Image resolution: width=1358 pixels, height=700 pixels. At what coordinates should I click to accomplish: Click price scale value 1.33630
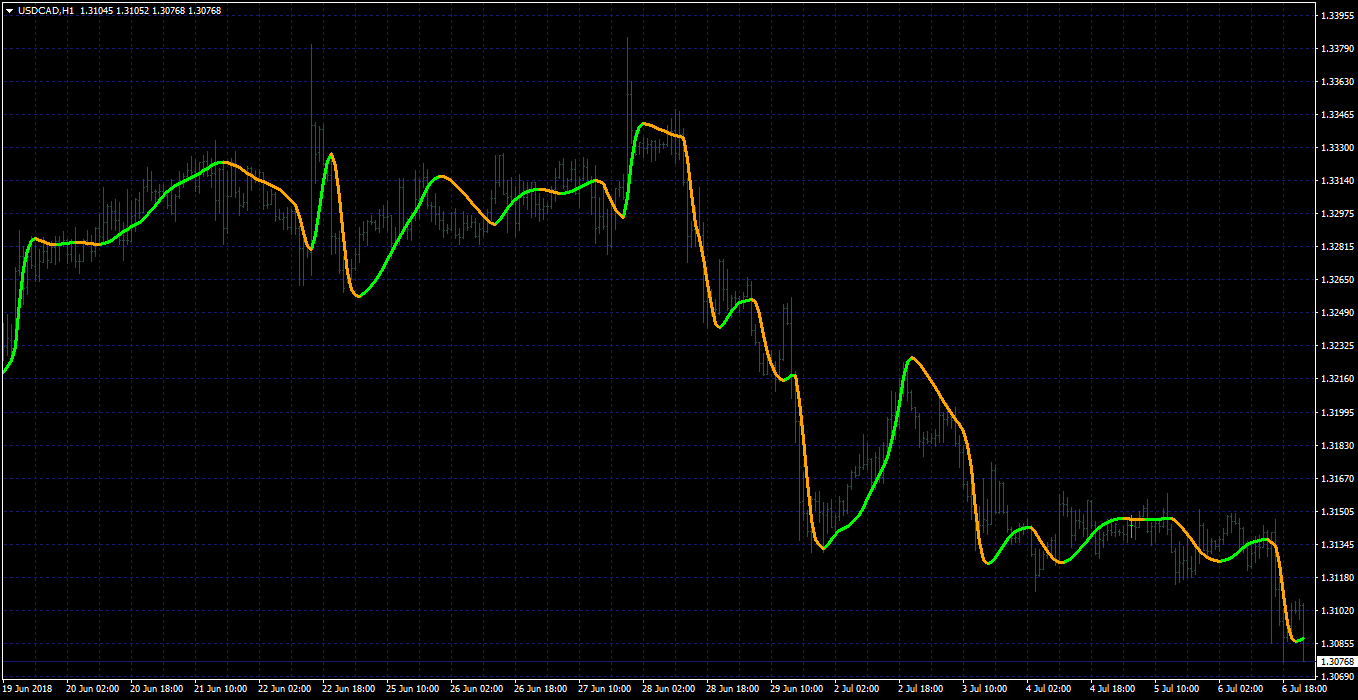coord(1337,82)
